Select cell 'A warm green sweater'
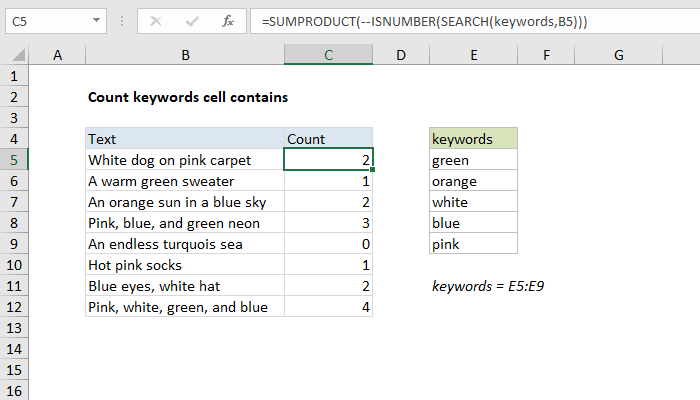Viewport: 700px width, 400px height. [x=185, y=181]
